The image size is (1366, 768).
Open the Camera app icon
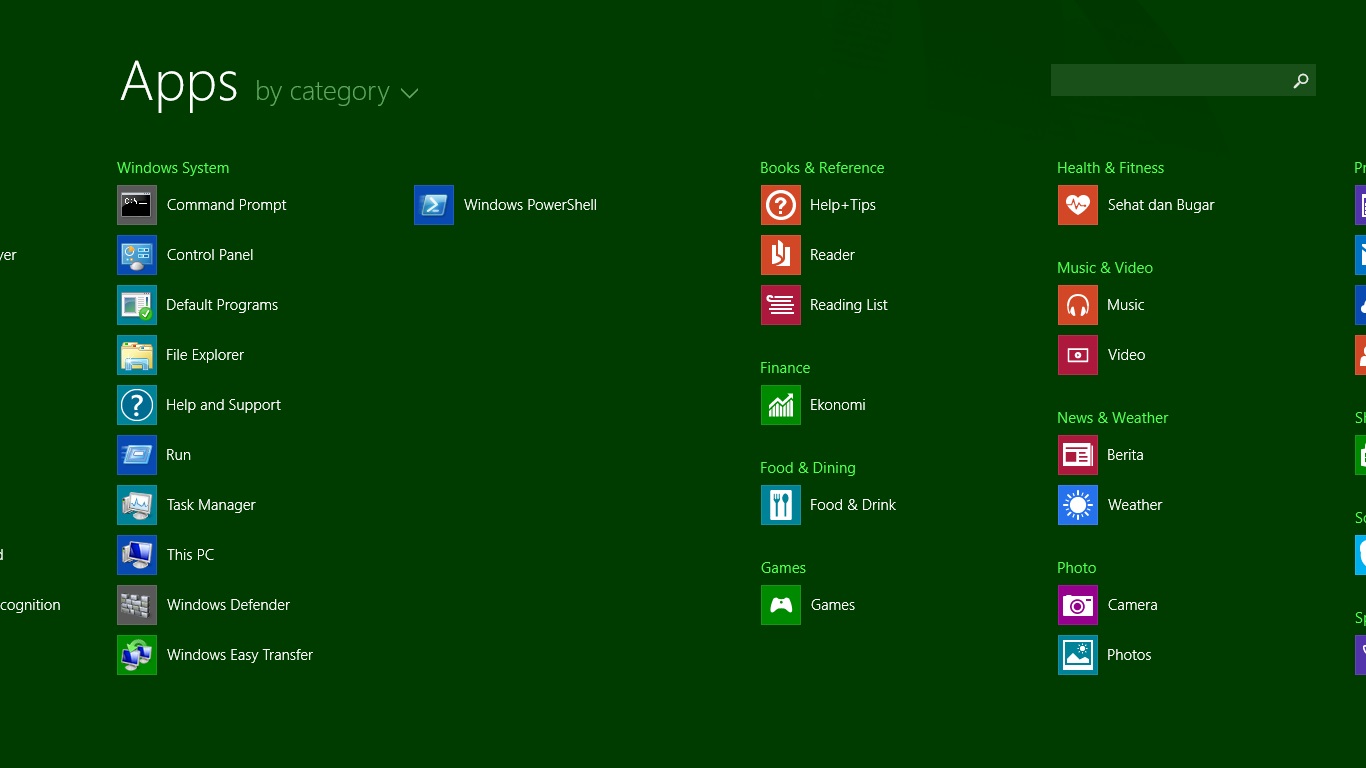point(1078,605)
